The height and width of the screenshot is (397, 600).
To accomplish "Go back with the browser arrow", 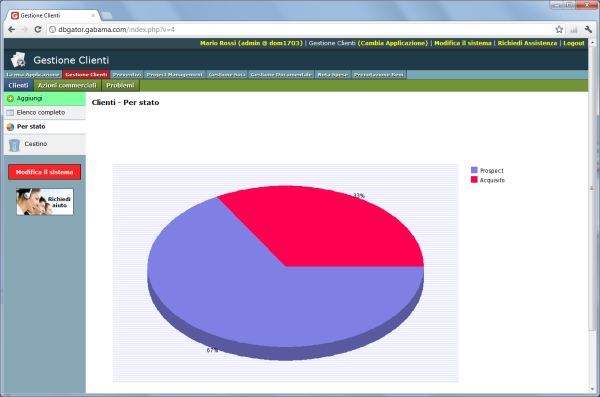I will 11,29.
